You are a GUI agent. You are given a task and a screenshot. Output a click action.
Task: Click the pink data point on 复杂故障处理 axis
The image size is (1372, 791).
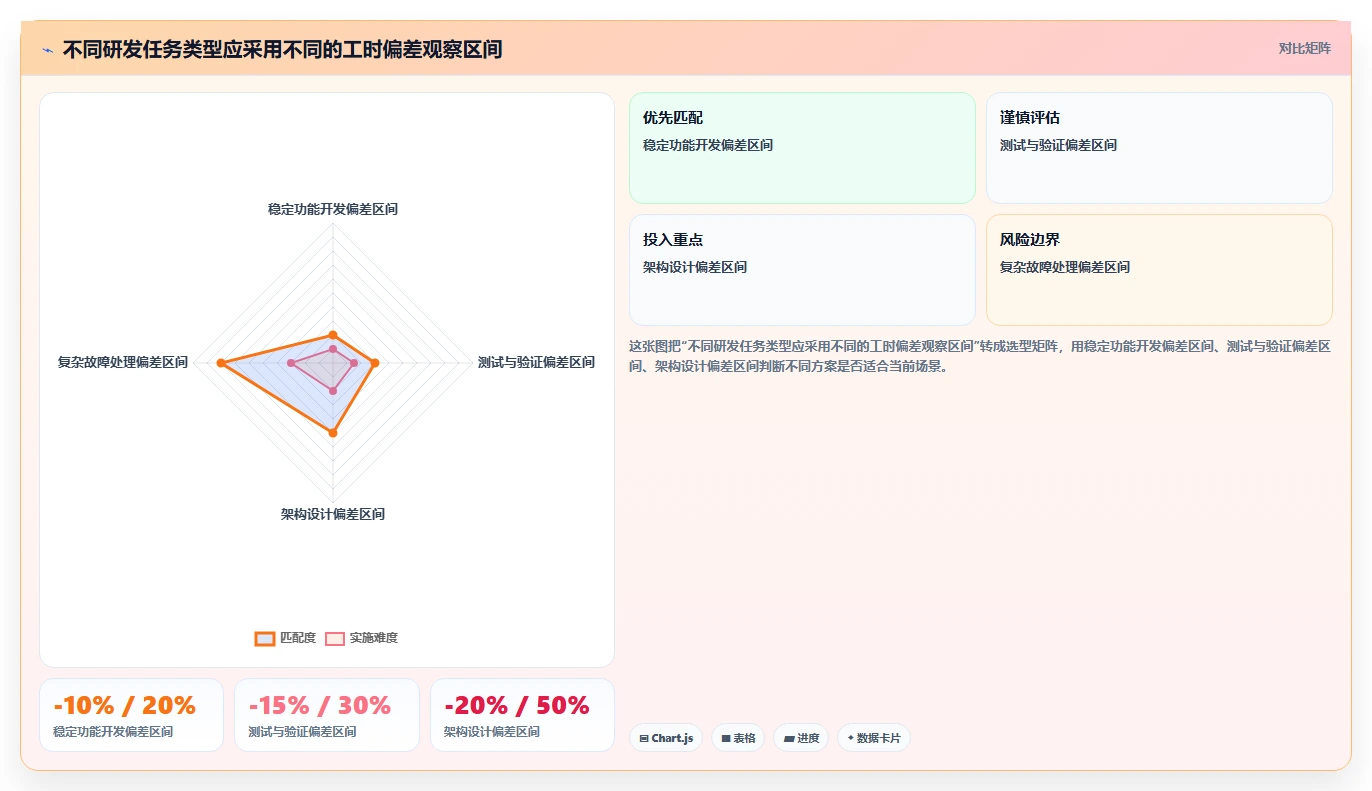pyautogui.click(x=291, y=363)
